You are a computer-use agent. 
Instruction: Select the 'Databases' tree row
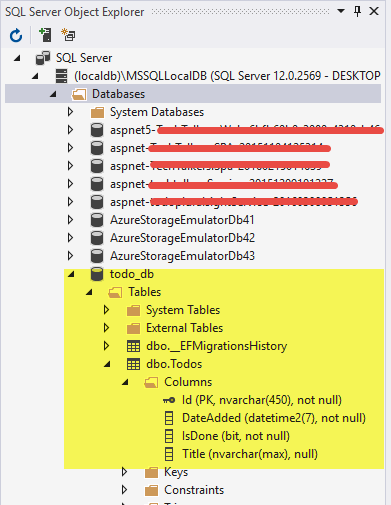(x=193, y=94)
